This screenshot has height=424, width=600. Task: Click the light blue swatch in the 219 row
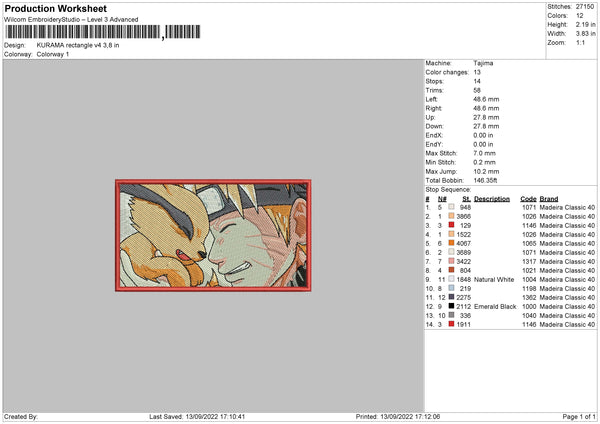452,288
